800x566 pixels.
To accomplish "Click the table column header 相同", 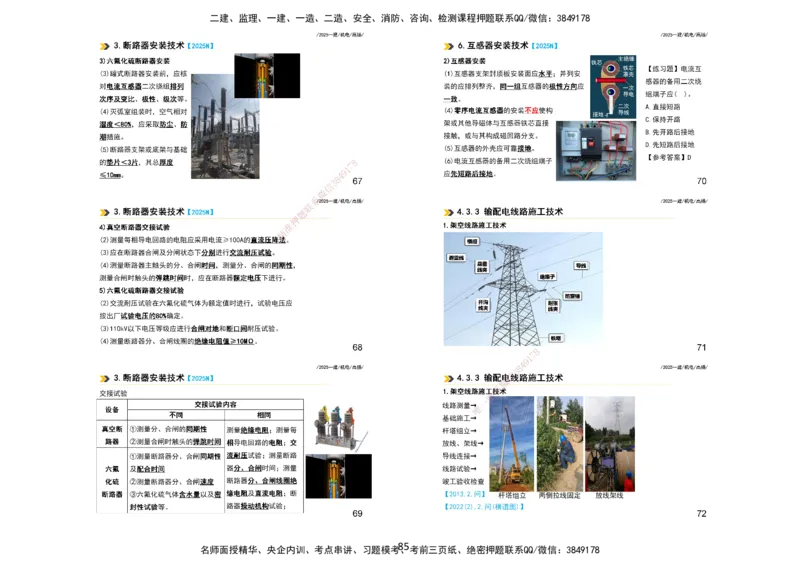I will (264, 415).
